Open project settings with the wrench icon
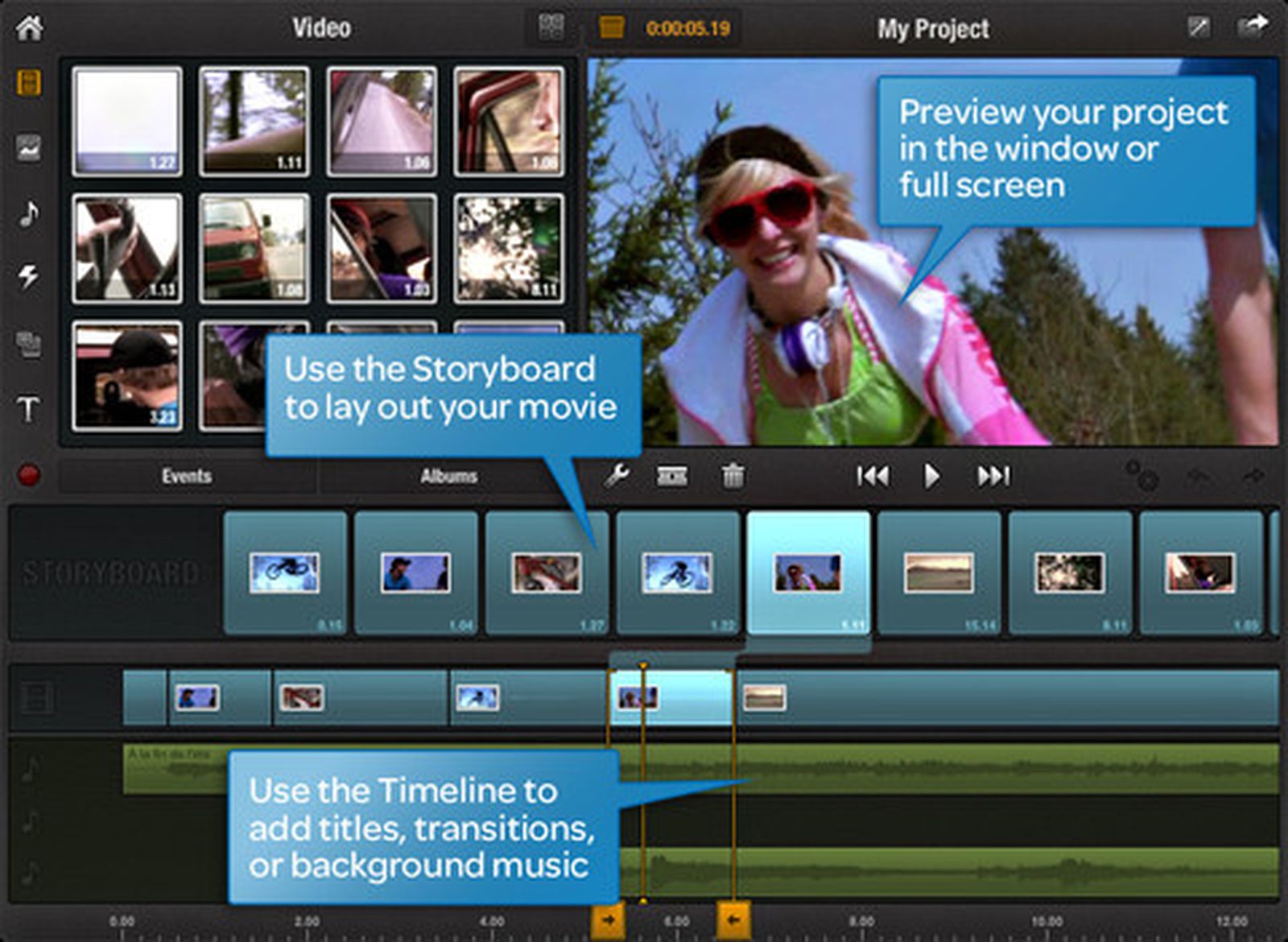Image resolution: width=1288 pixels, height=942 pixels. (x=620, y=476)
